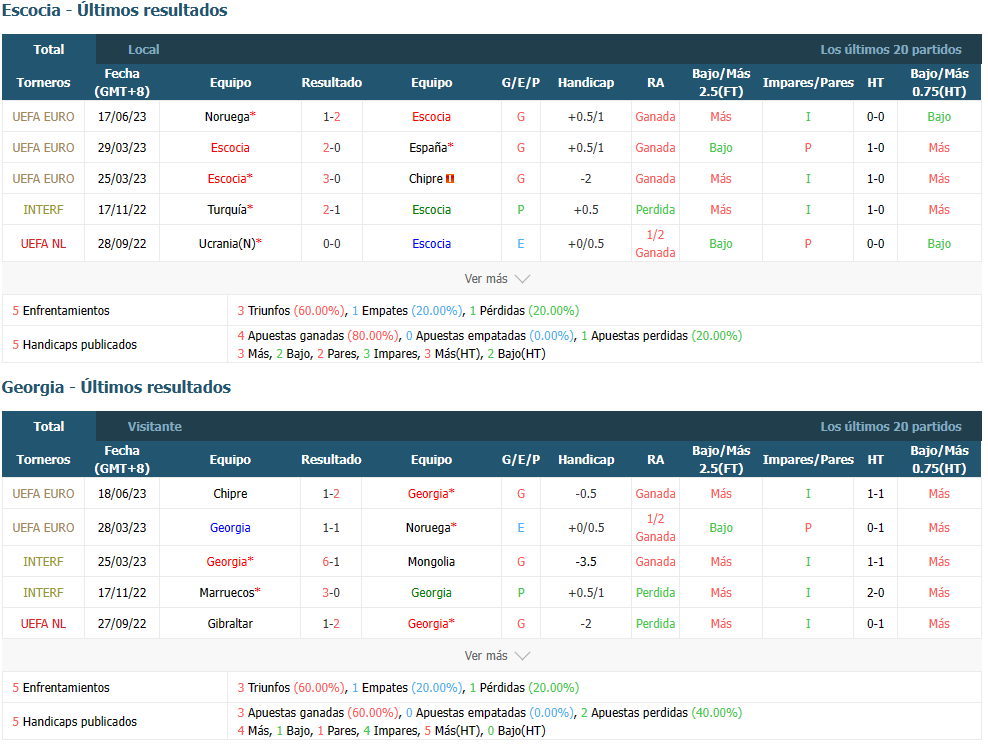Image resolution: width=988 pixels, height=744 pixels.
Task: Click INTERF tournament on 25/03/23 Georgia row
Action: click(x=43, y=562)
